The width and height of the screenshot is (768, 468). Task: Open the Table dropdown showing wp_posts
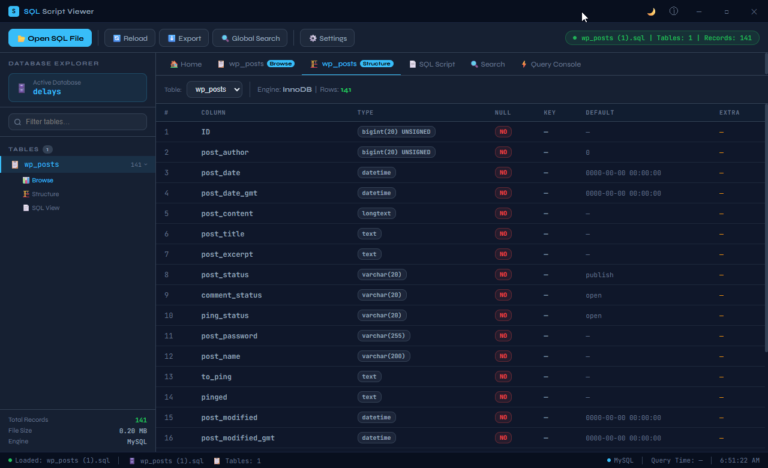(x=215, y=90)
